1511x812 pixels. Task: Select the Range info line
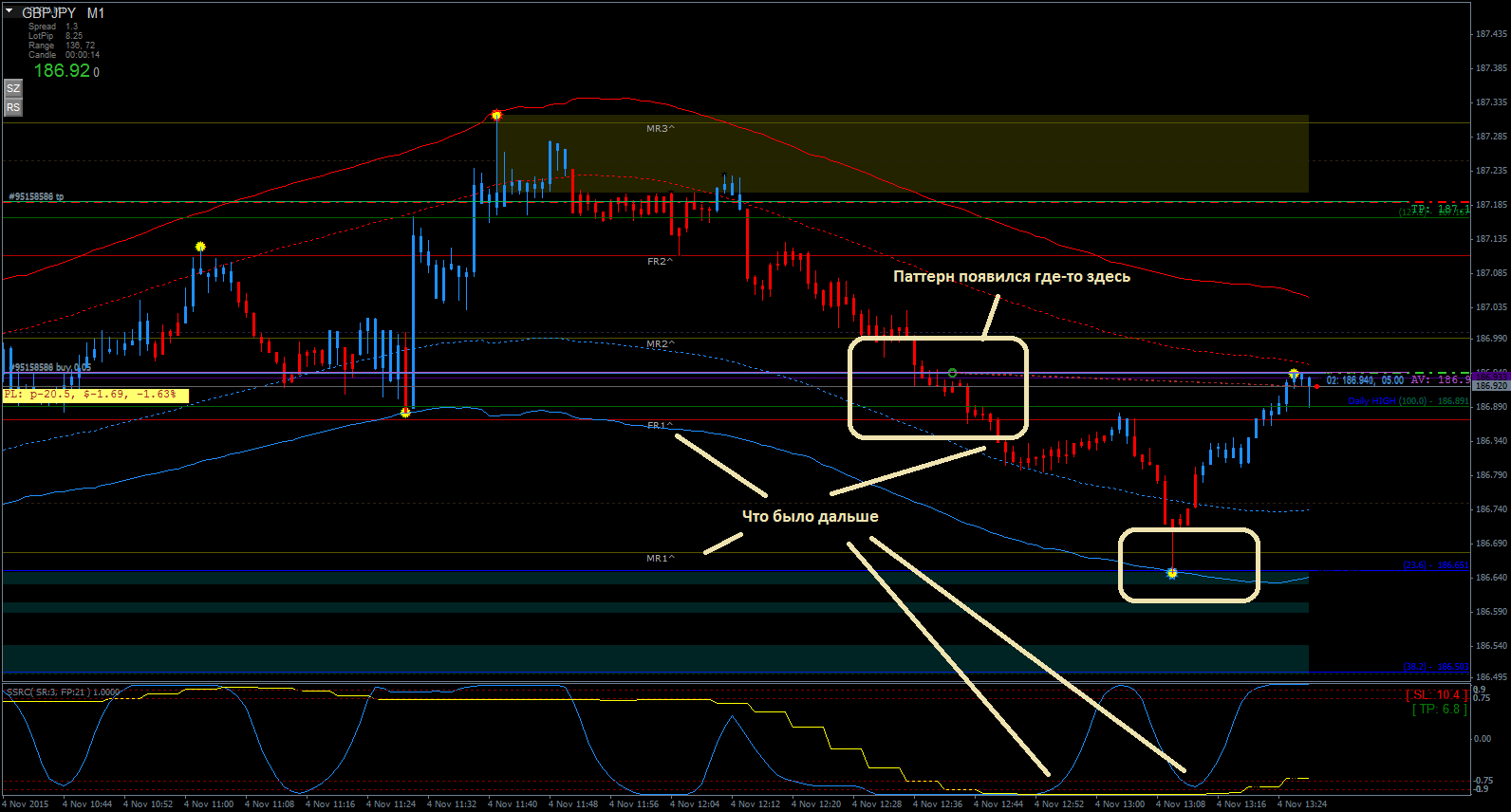pyautogui.click(x=62, y=46)
